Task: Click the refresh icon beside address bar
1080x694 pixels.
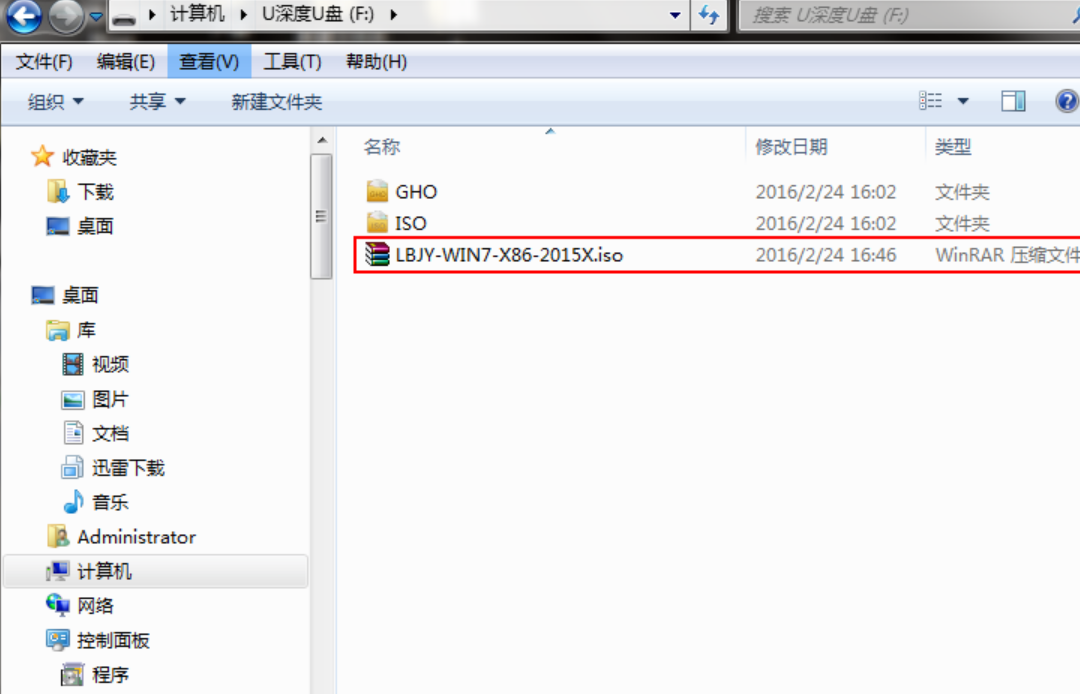Action: [x=709, y=14]
